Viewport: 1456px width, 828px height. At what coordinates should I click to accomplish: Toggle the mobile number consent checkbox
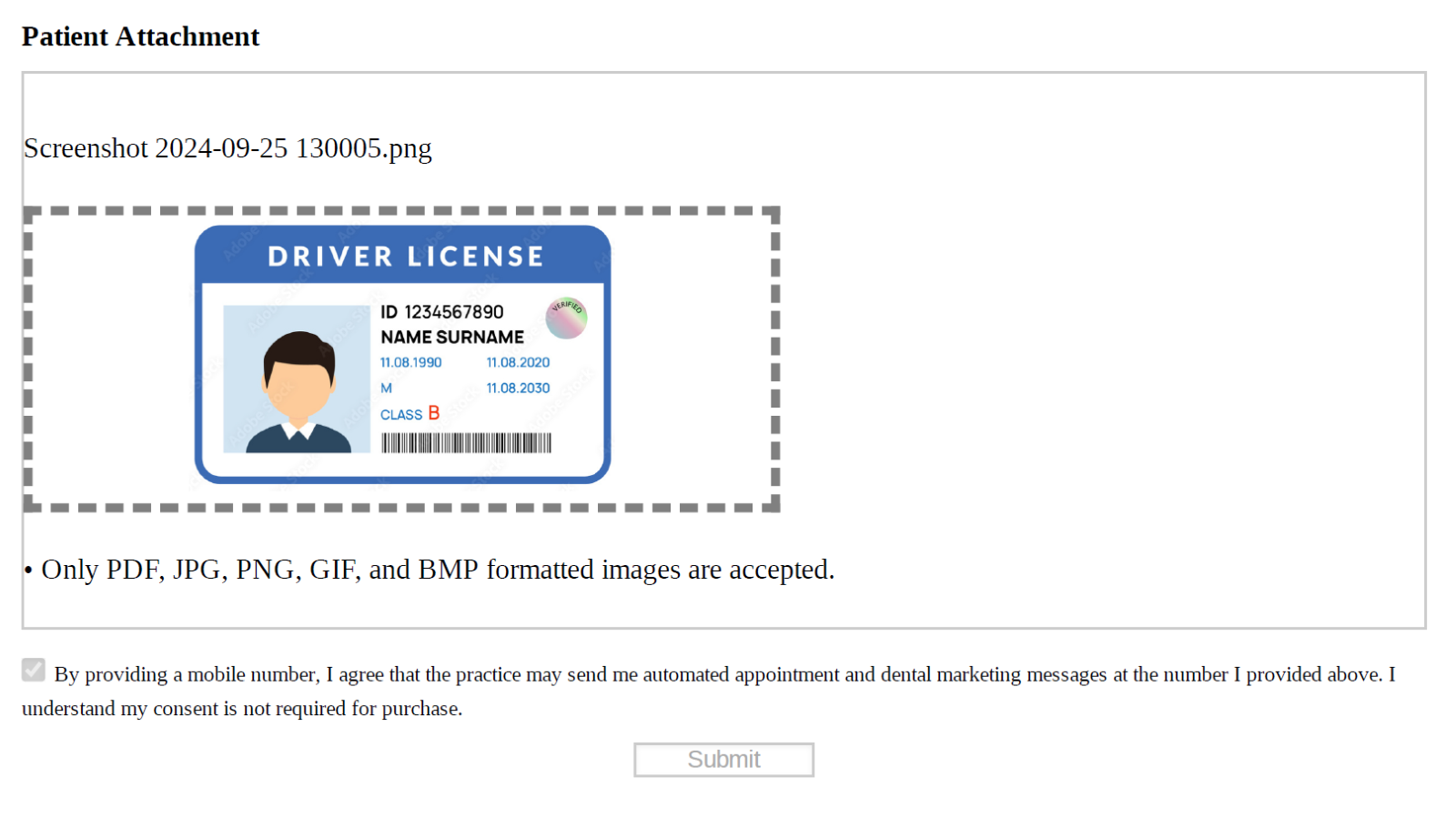click(x=34, y=671)
